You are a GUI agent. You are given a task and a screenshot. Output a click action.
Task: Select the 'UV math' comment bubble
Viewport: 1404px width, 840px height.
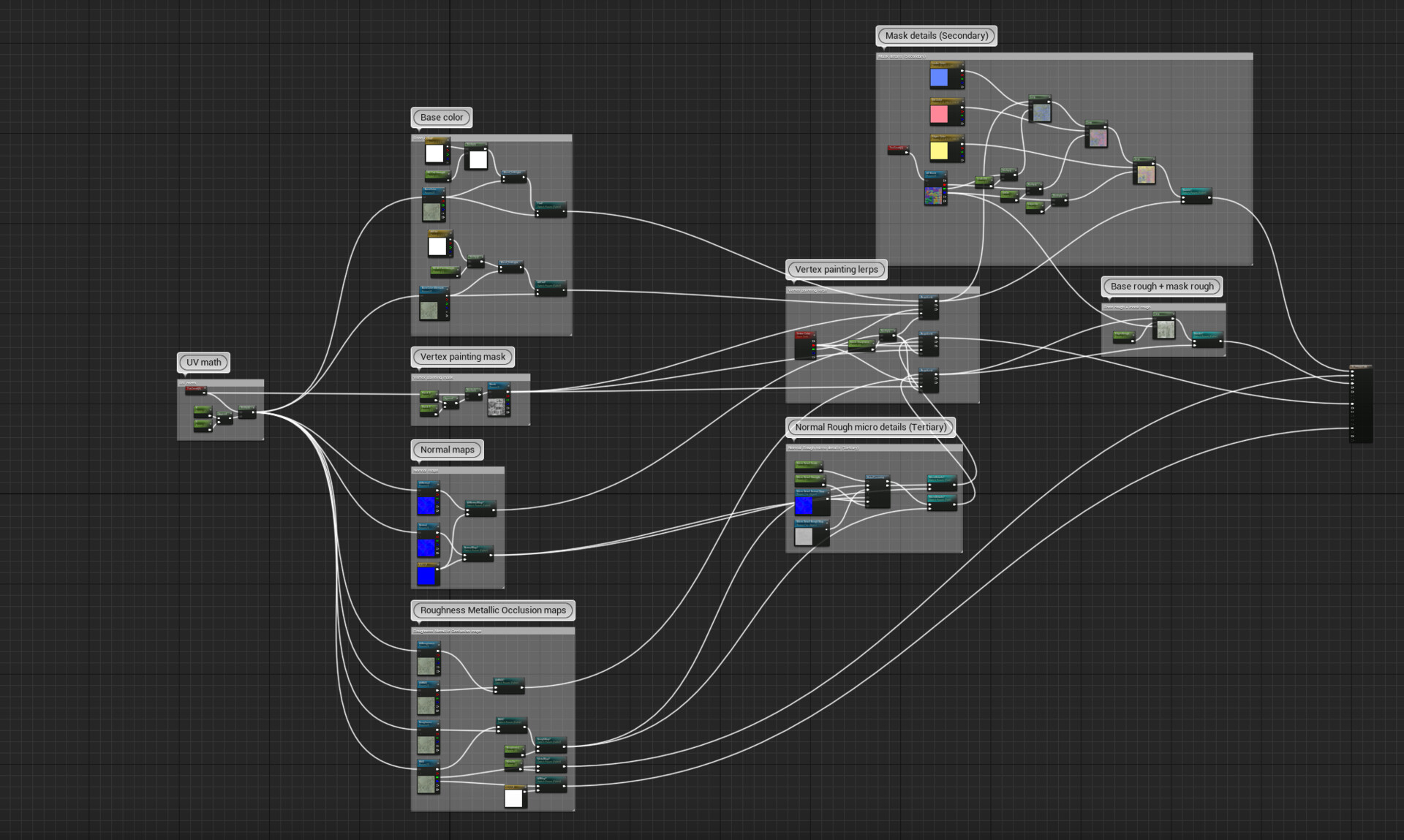click(203, 363)
